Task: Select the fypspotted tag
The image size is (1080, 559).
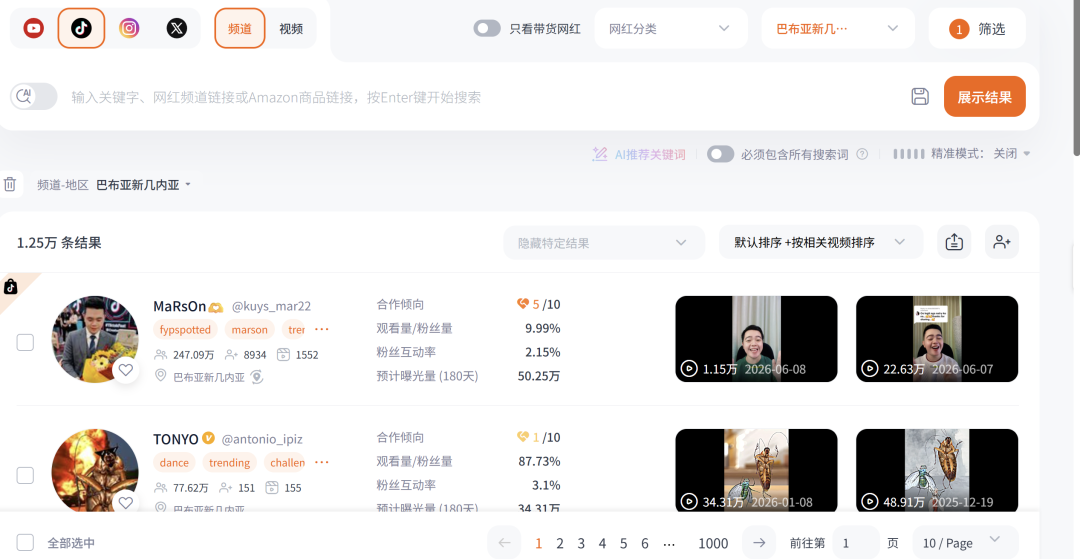Action: 185,330
